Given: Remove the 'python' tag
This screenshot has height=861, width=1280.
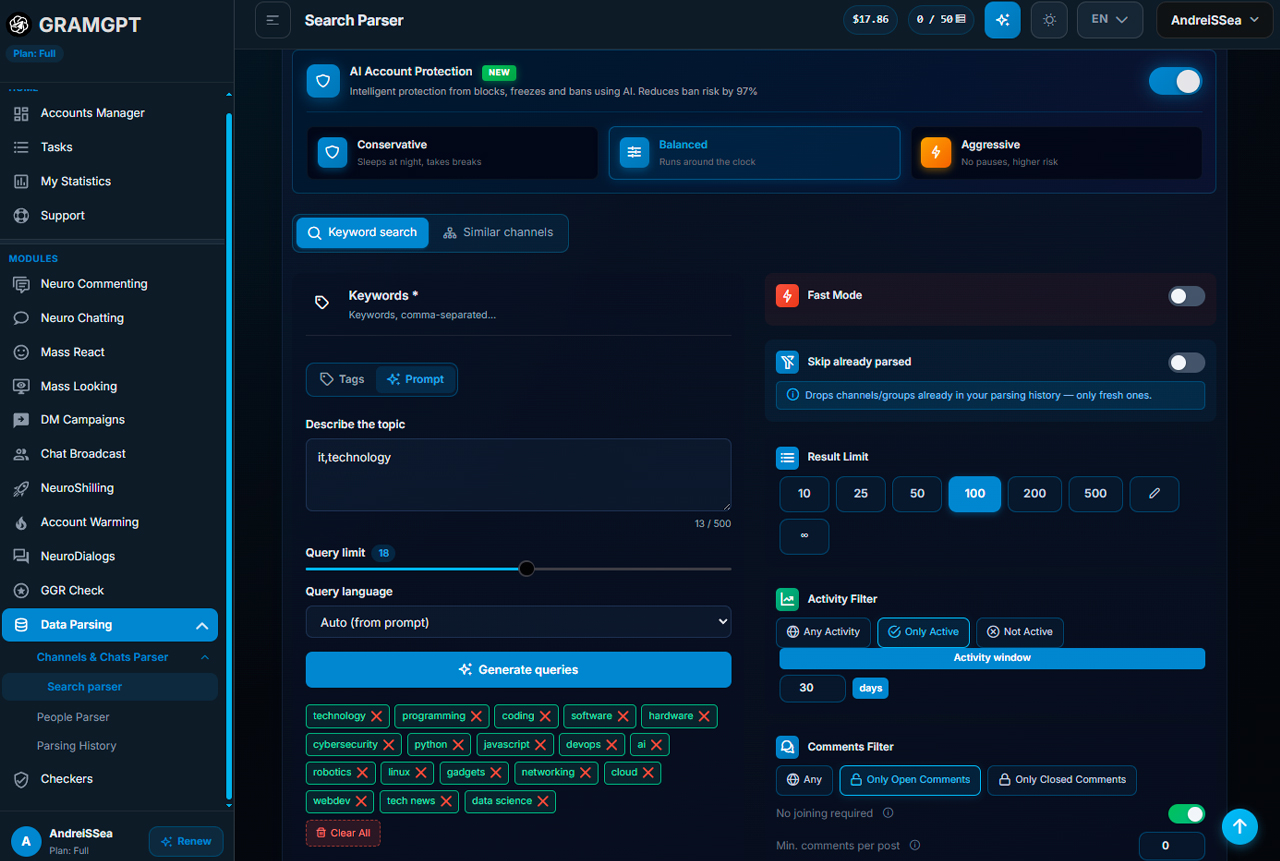Looking at the screenshot, I should coord(458,745).
